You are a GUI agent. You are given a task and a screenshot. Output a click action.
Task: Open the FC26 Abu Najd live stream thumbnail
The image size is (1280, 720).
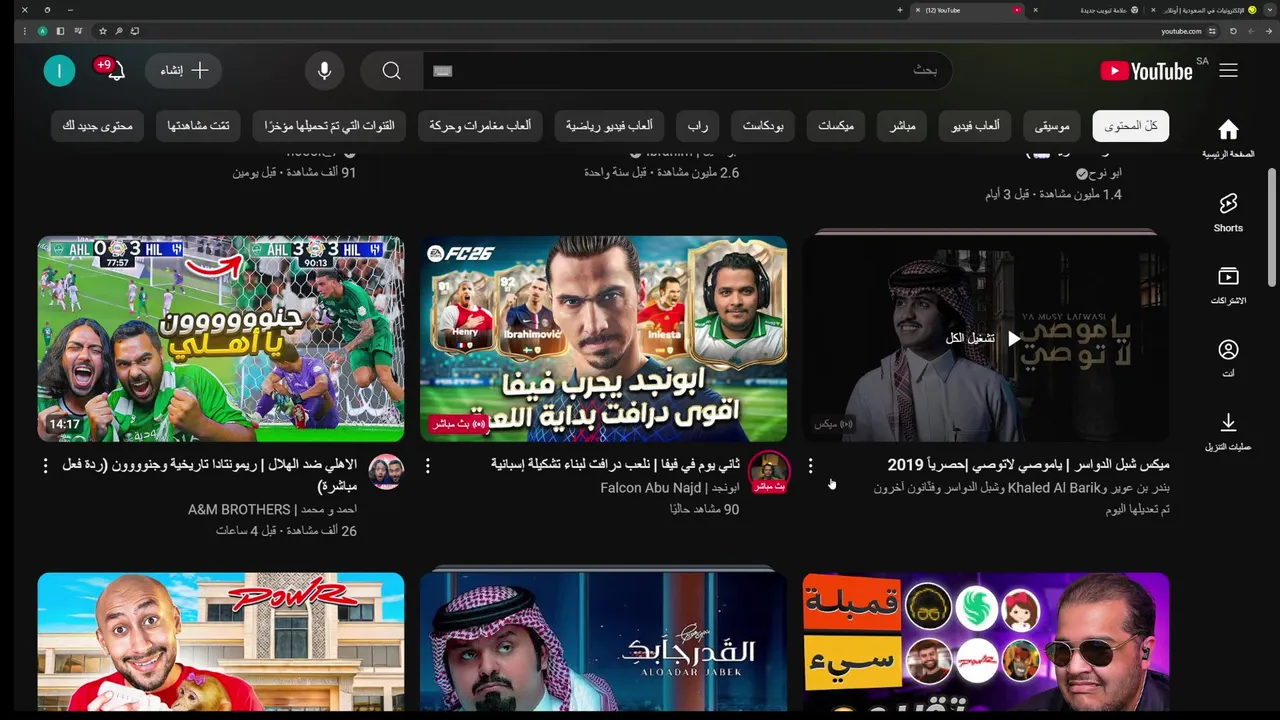click(x=603, y=339)
